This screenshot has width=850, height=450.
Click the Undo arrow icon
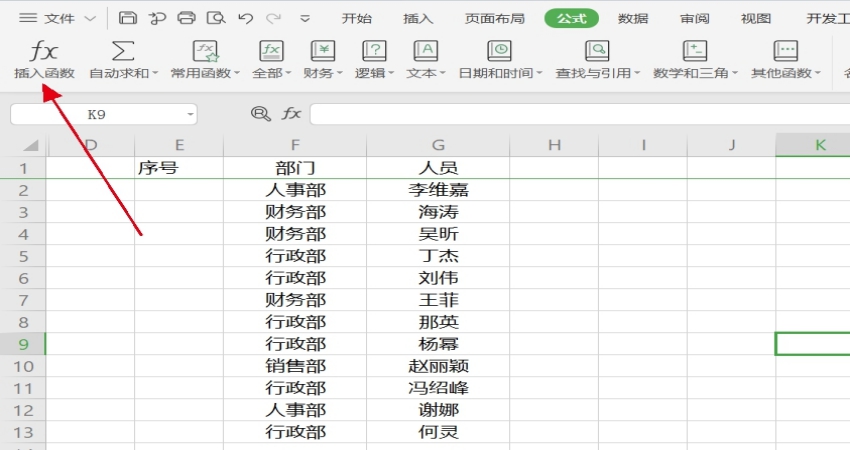click(245, 18)
